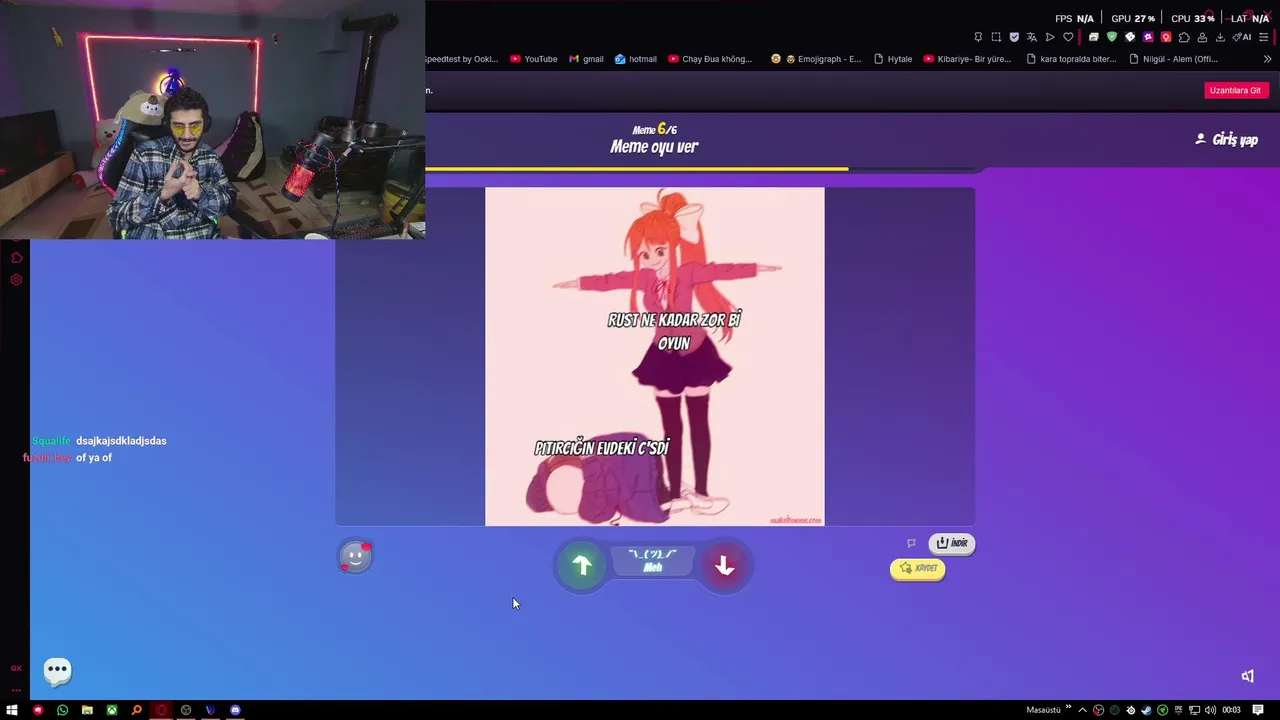This screenshot has height=720, width=1280.
Task: Click the send flow arrow icon
Action: (1050, 37)
